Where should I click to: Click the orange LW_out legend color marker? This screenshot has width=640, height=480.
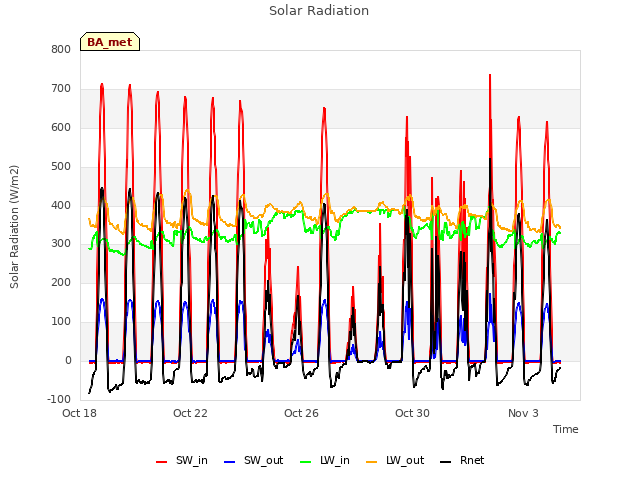pyautogui.click(x=372, y=462)
